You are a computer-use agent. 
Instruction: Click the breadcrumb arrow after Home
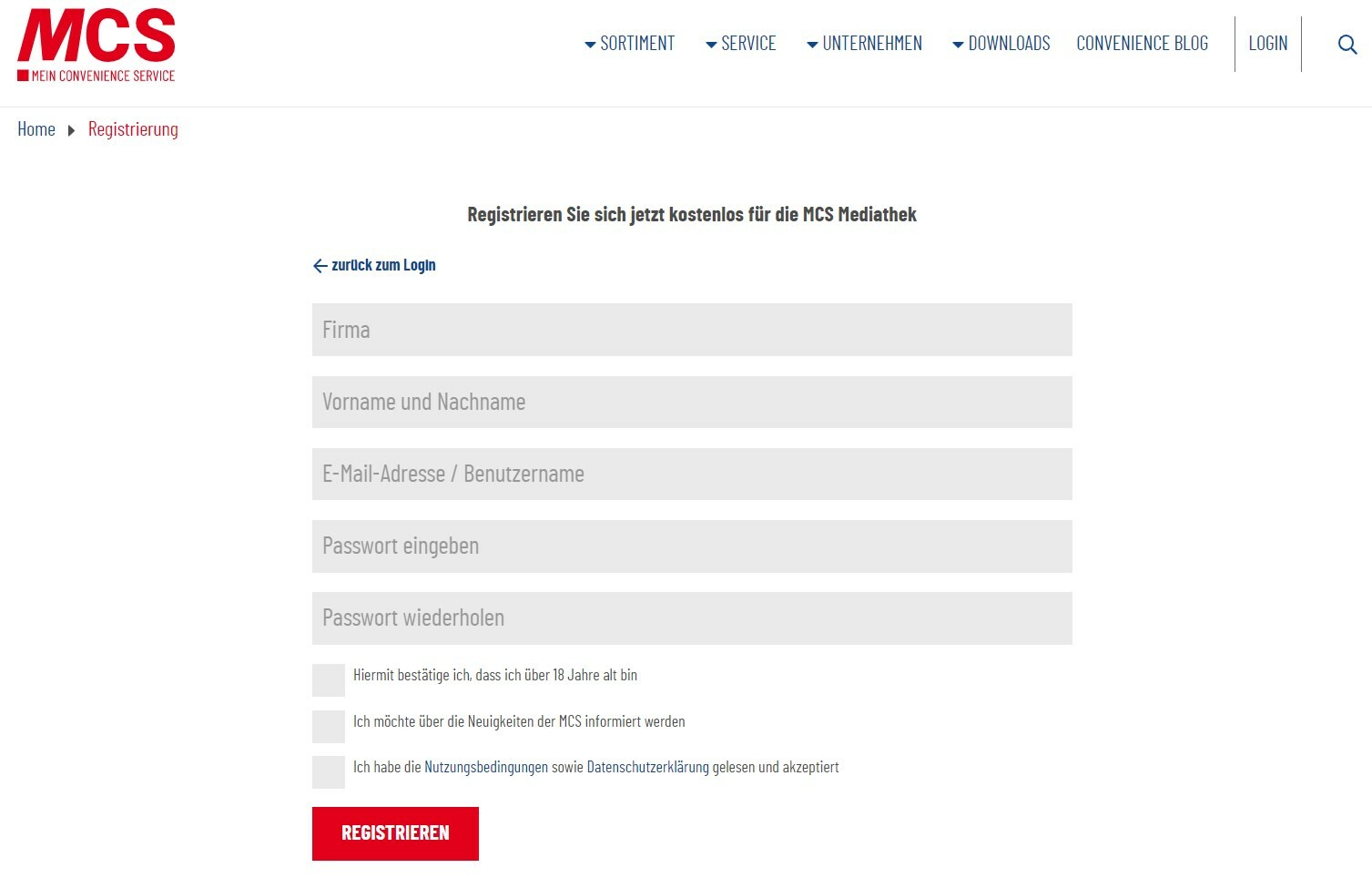coord(71,130)
